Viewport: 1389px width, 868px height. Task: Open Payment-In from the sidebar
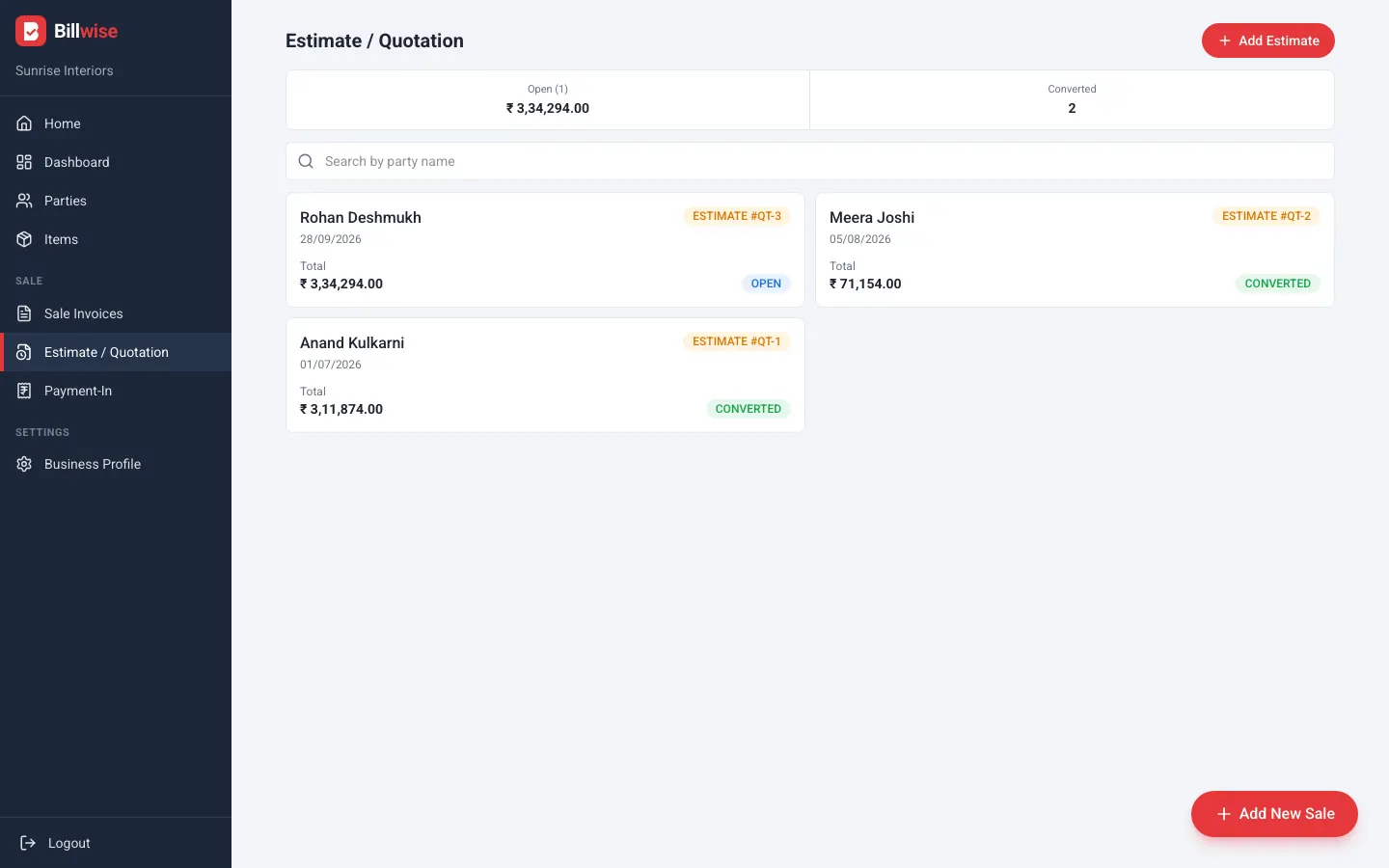[116, 391]
